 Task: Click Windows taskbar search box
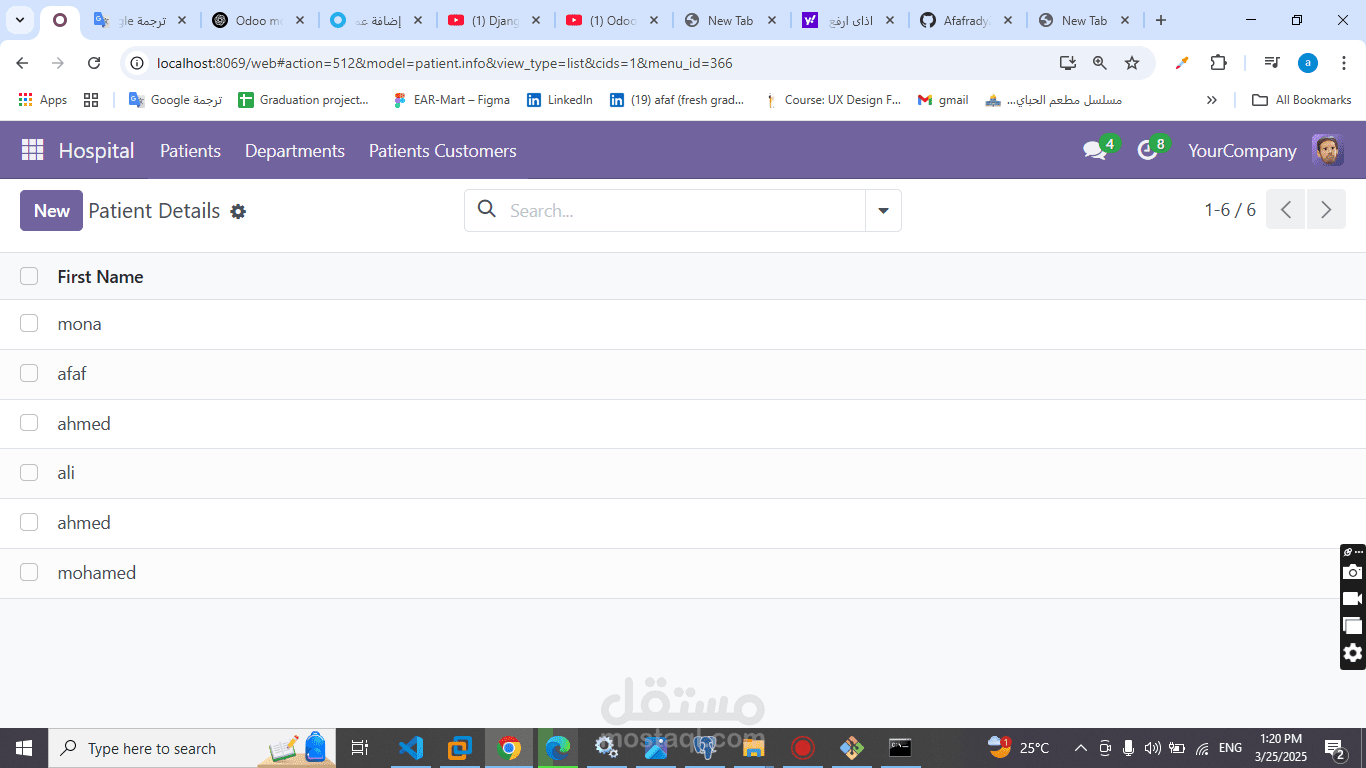coord(190,748)
